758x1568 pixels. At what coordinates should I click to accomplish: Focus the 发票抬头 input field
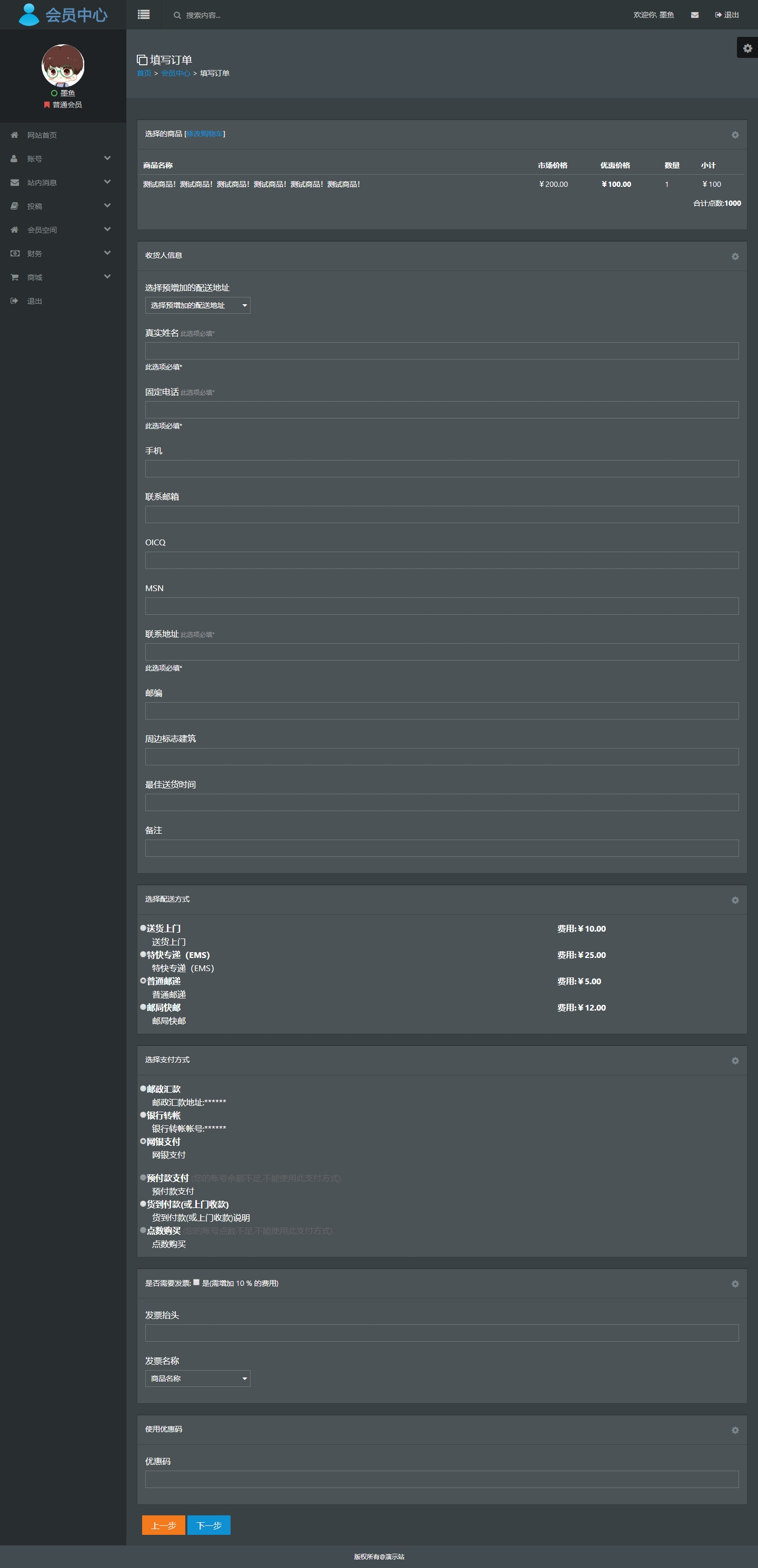[442, 1333]
